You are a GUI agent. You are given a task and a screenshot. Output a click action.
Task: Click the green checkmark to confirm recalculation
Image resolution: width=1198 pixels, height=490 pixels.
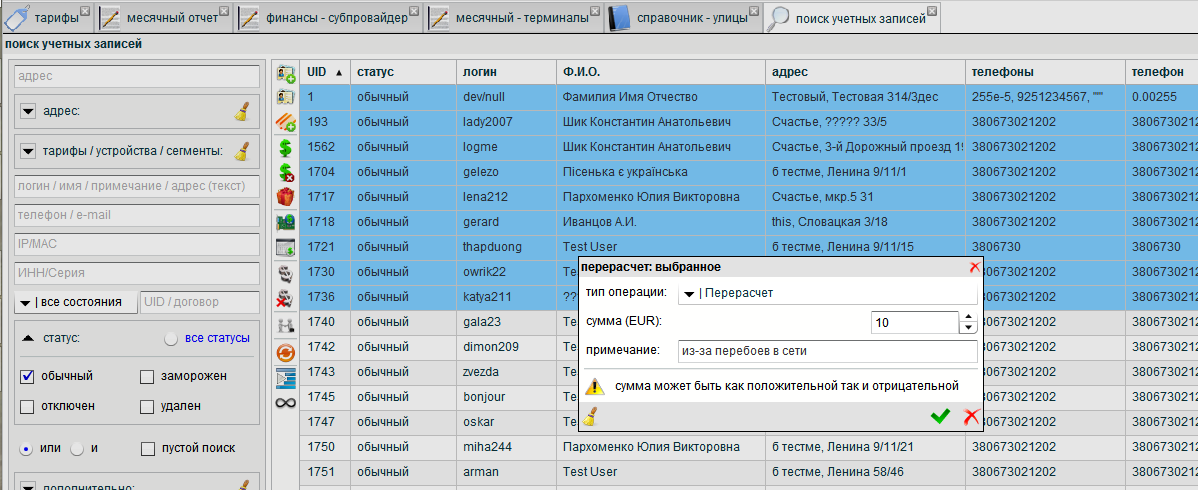click(x=940, y=417)
